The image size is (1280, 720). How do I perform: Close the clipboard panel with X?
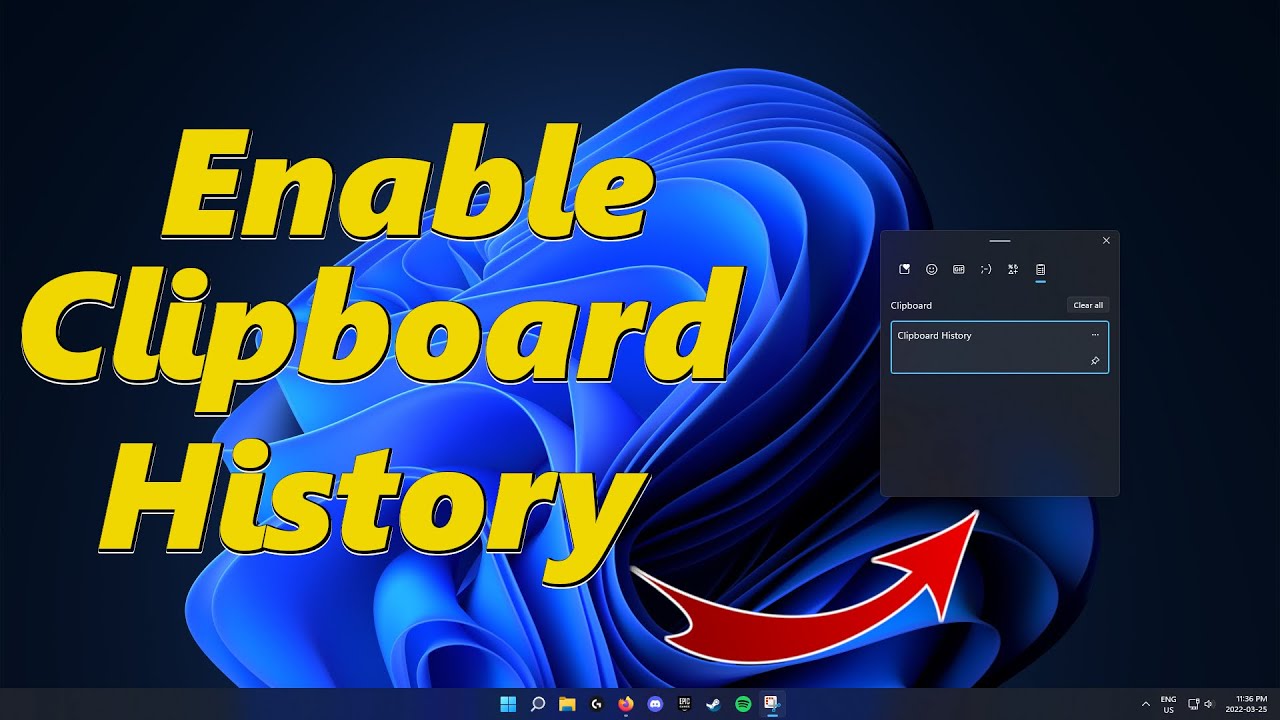point(1106,241)
